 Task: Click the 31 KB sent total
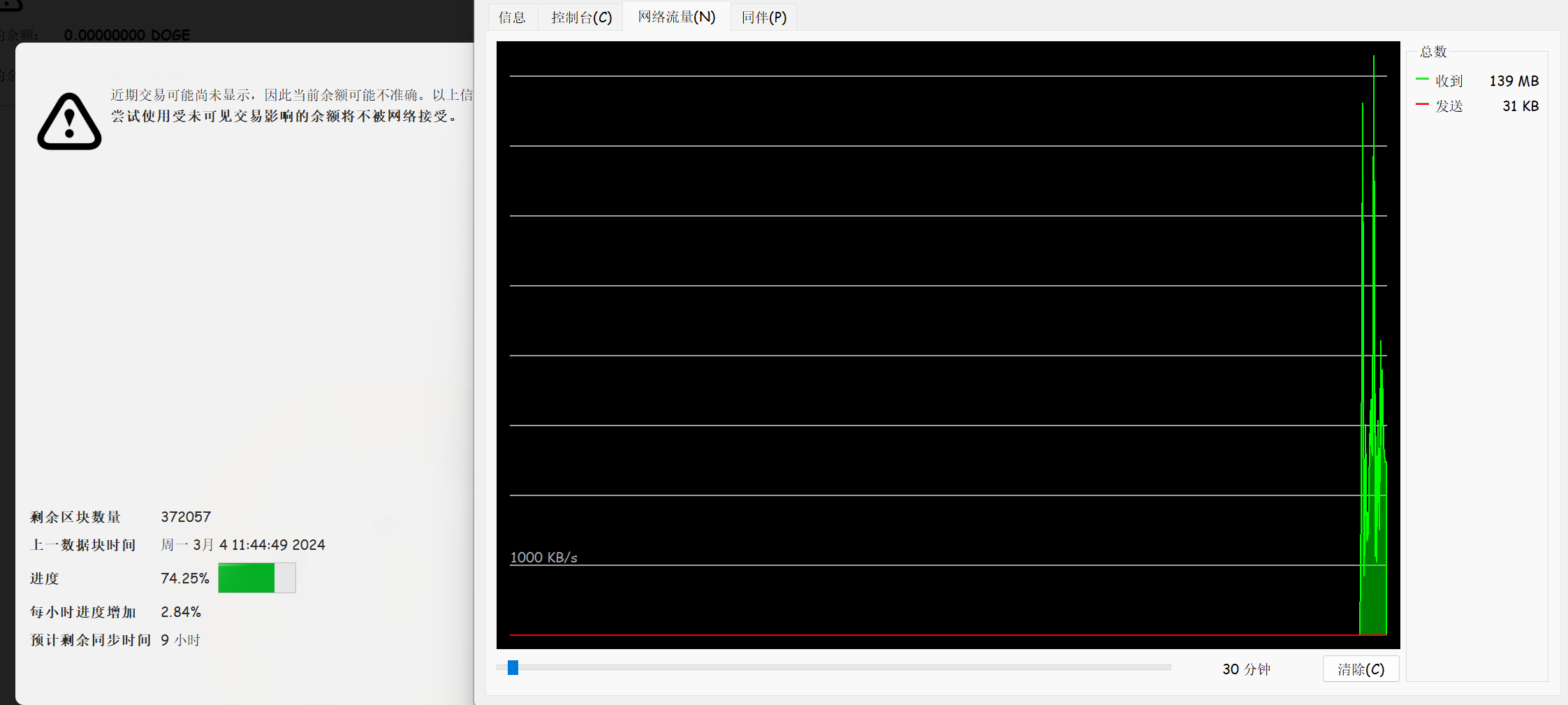pos(1520,106)
